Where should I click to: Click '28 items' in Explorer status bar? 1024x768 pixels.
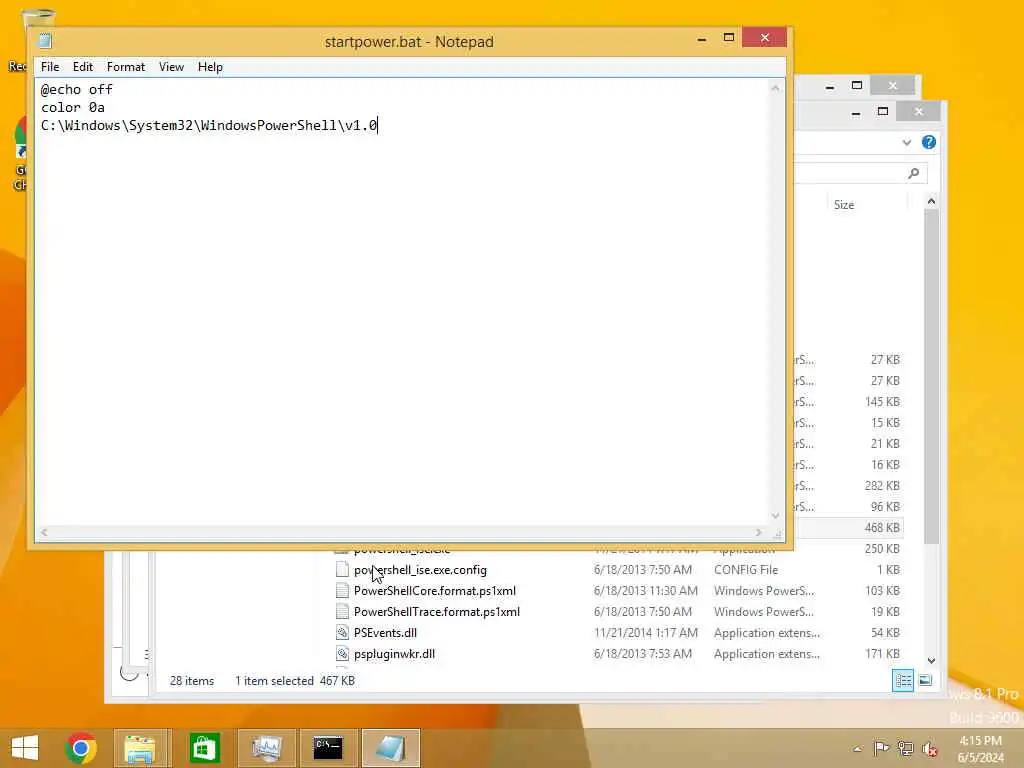[192, 681]
